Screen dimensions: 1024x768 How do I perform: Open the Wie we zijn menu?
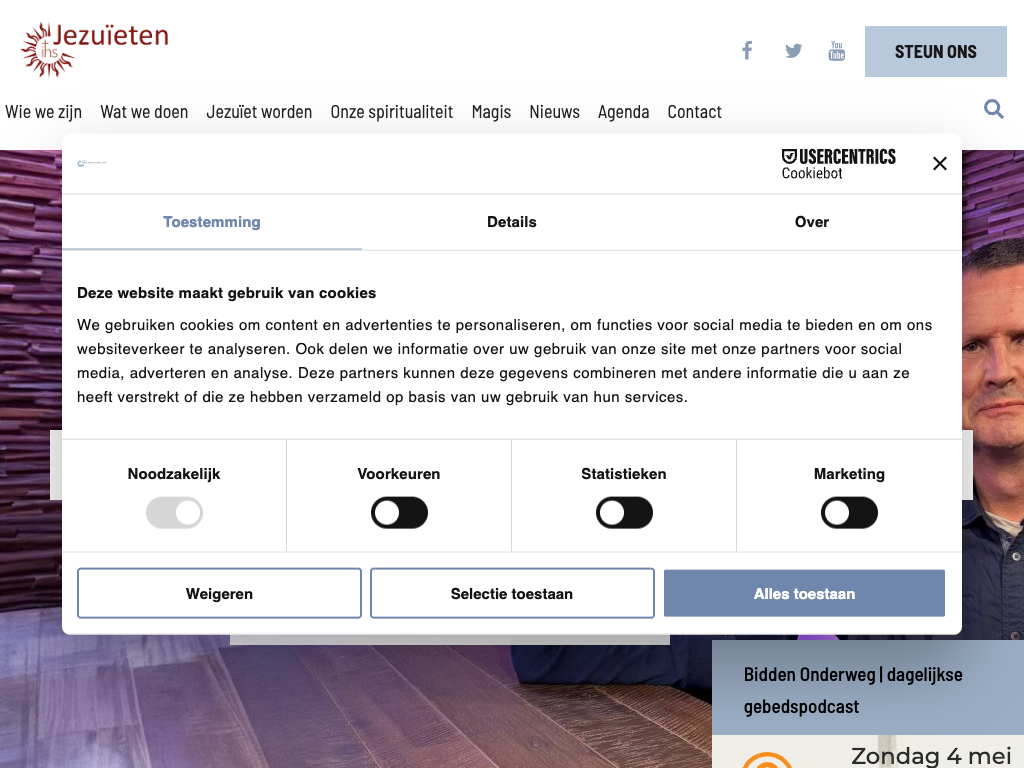[43, 112]
